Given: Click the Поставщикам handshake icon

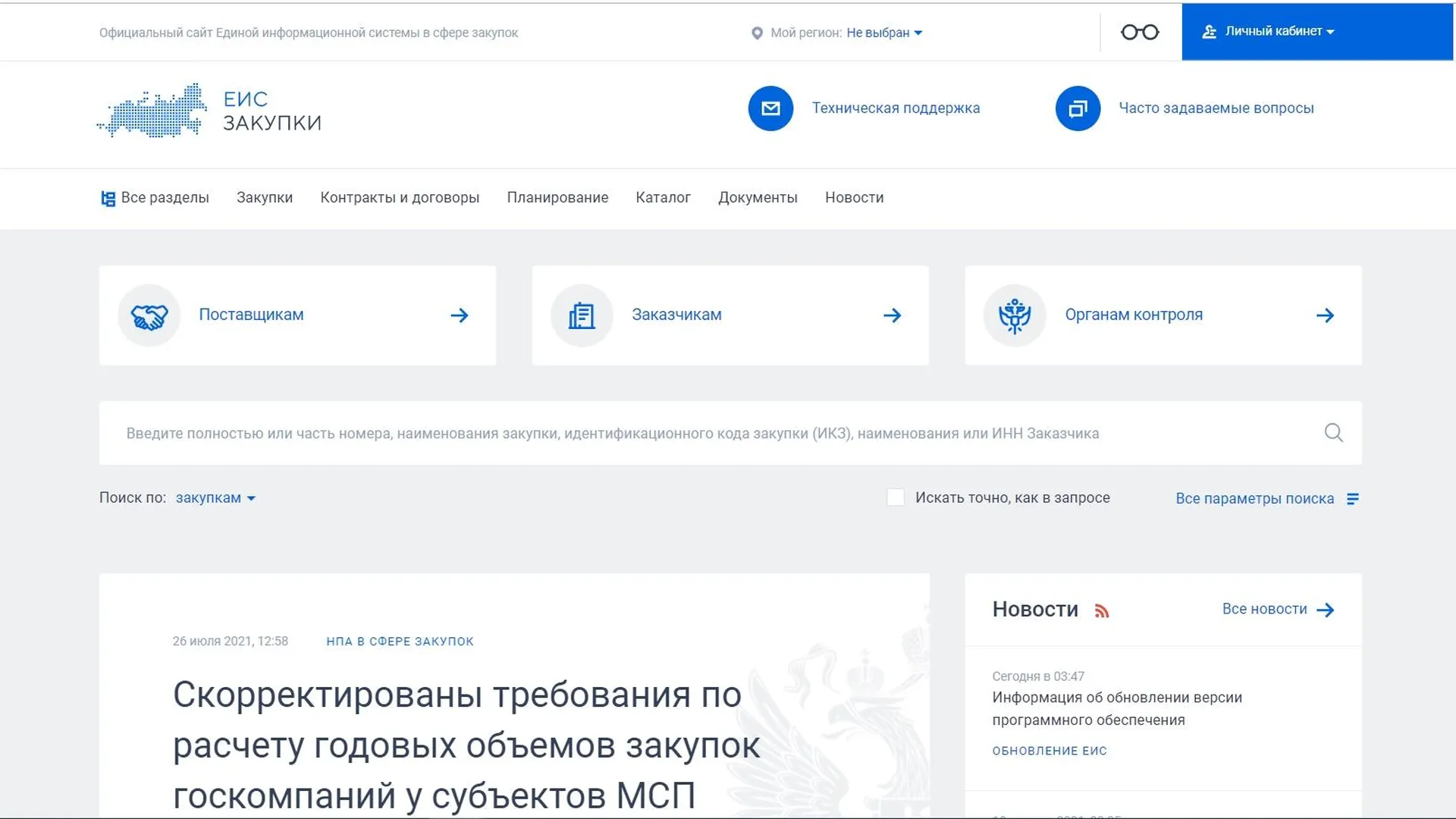Looking at the screenshot, I should click(x=149, y=315).
